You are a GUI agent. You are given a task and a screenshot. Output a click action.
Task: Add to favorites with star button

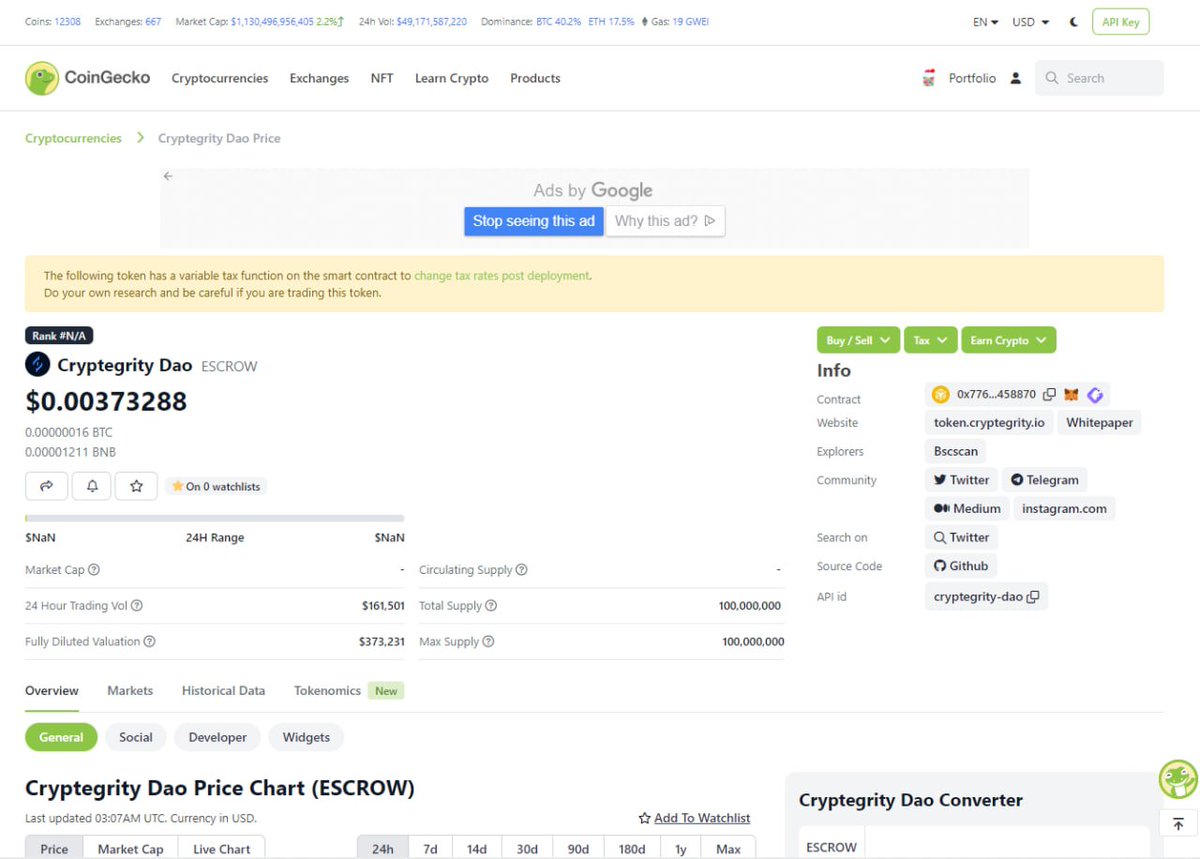pyautogui.click(x=136, y=486)
